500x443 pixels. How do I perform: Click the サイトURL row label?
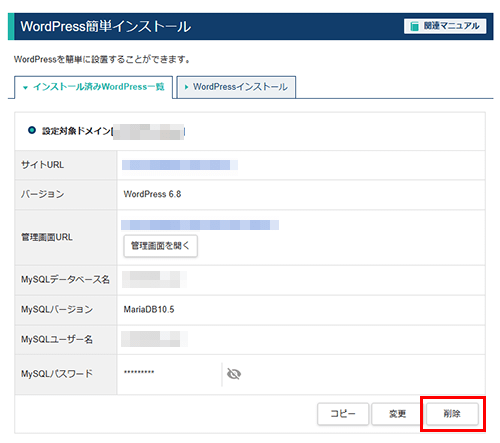42,165
